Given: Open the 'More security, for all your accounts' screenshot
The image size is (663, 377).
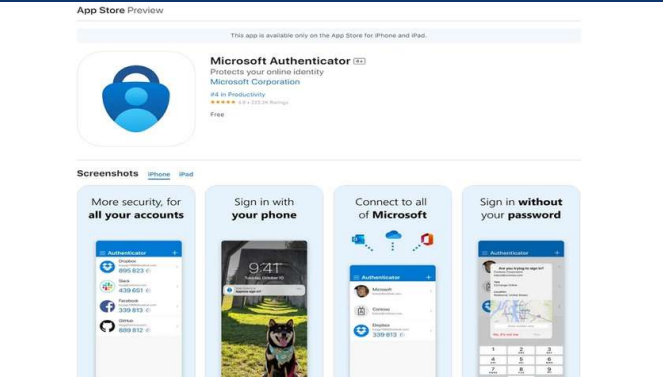Looking at the screenshot, I should coord(136,281).
